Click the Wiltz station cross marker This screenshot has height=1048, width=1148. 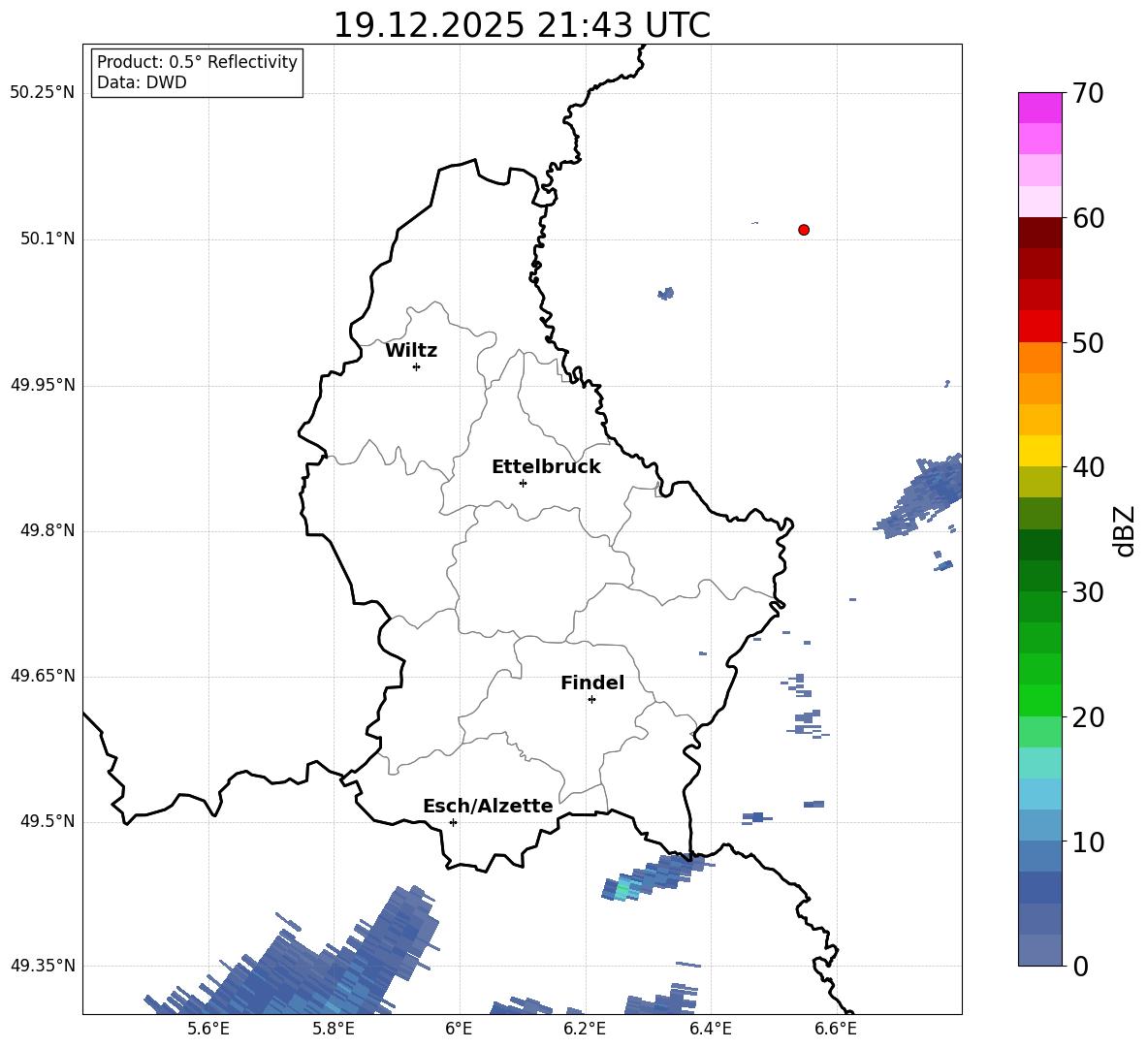click(417, 366)
